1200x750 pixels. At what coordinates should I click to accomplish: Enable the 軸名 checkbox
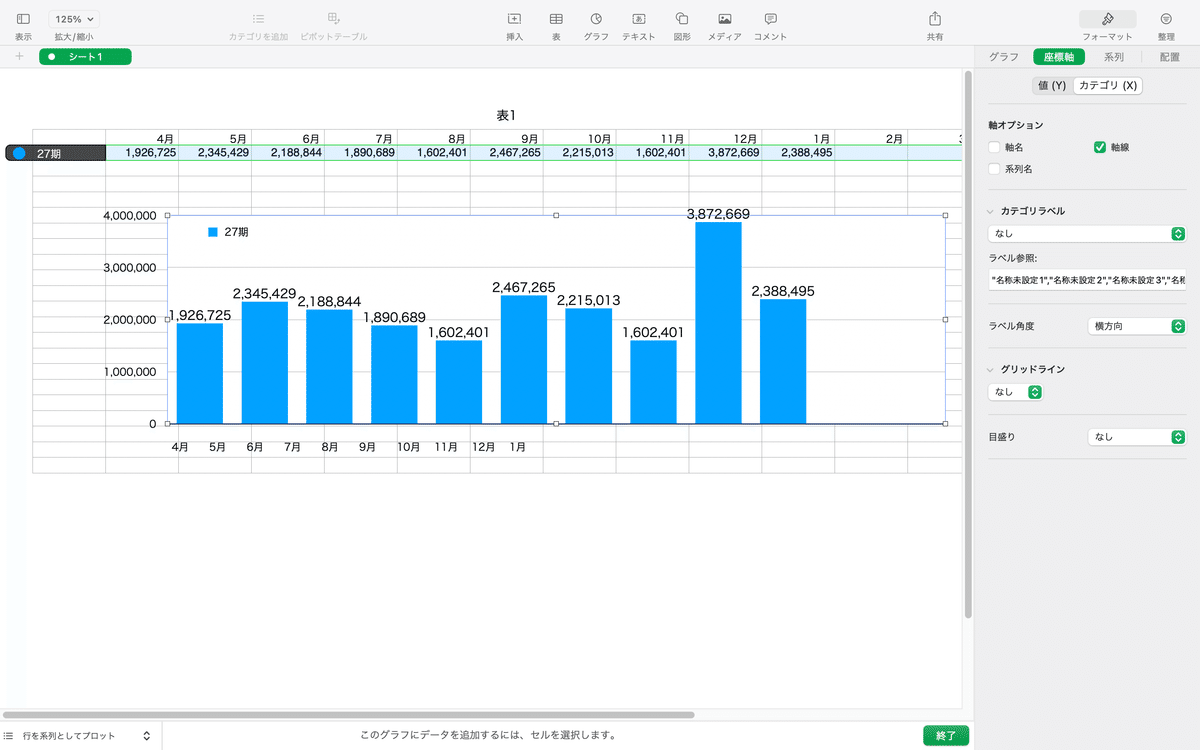(994, 147)
